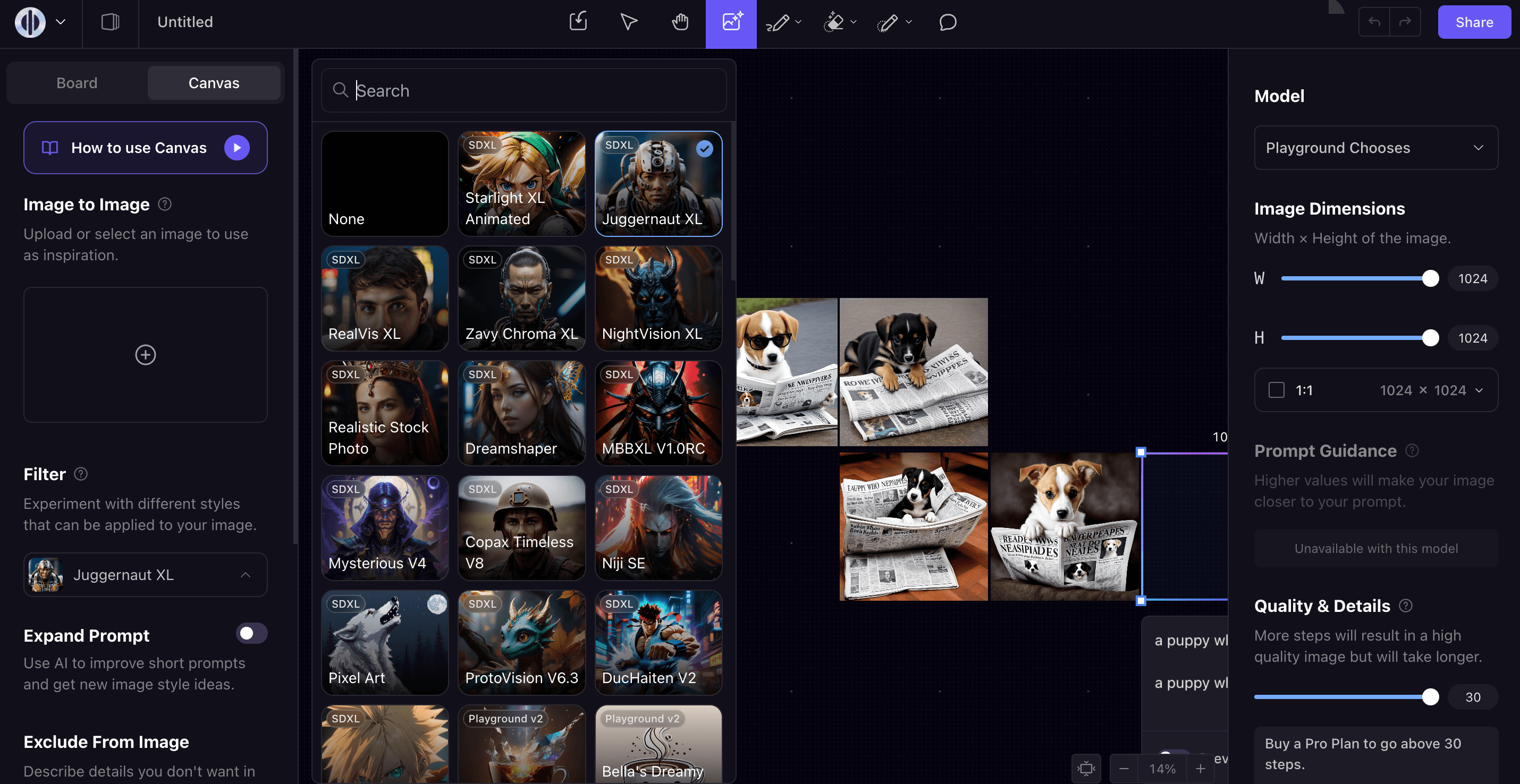1520x784 pixels.
Task: Open the comment tool
Action: [x=947, y=22]
